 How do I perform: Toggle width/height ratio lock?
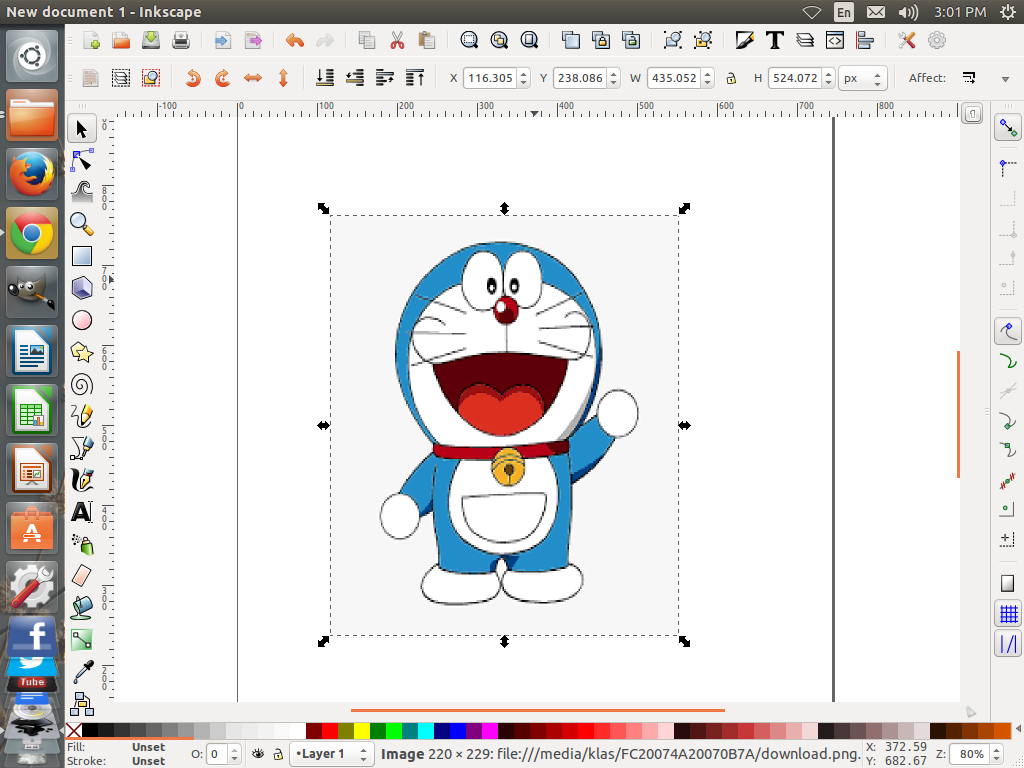click(731, 78)
